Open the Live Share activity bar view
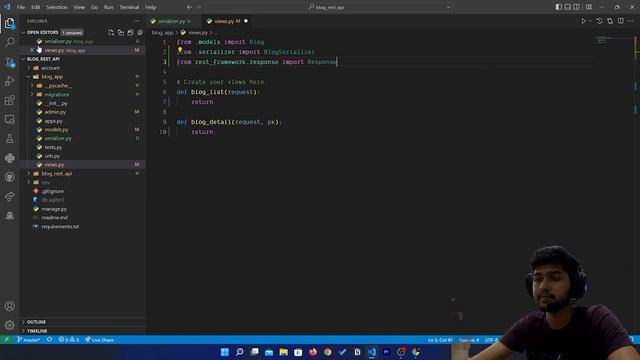Image resolution: width=640 pixels, height=360 pixels. point(10,196)
